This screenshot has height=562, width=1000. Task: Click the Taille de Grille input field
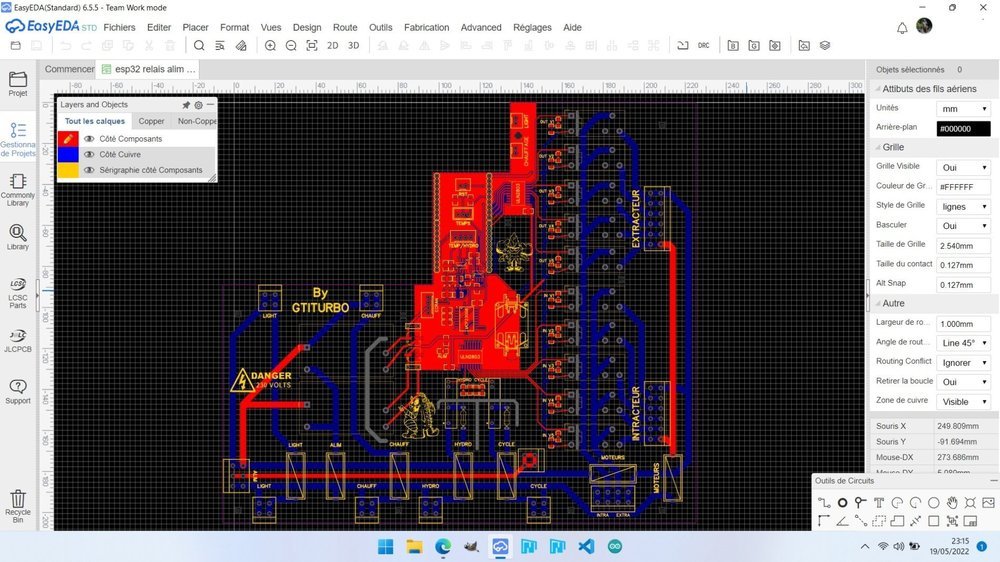click(963, 246)
